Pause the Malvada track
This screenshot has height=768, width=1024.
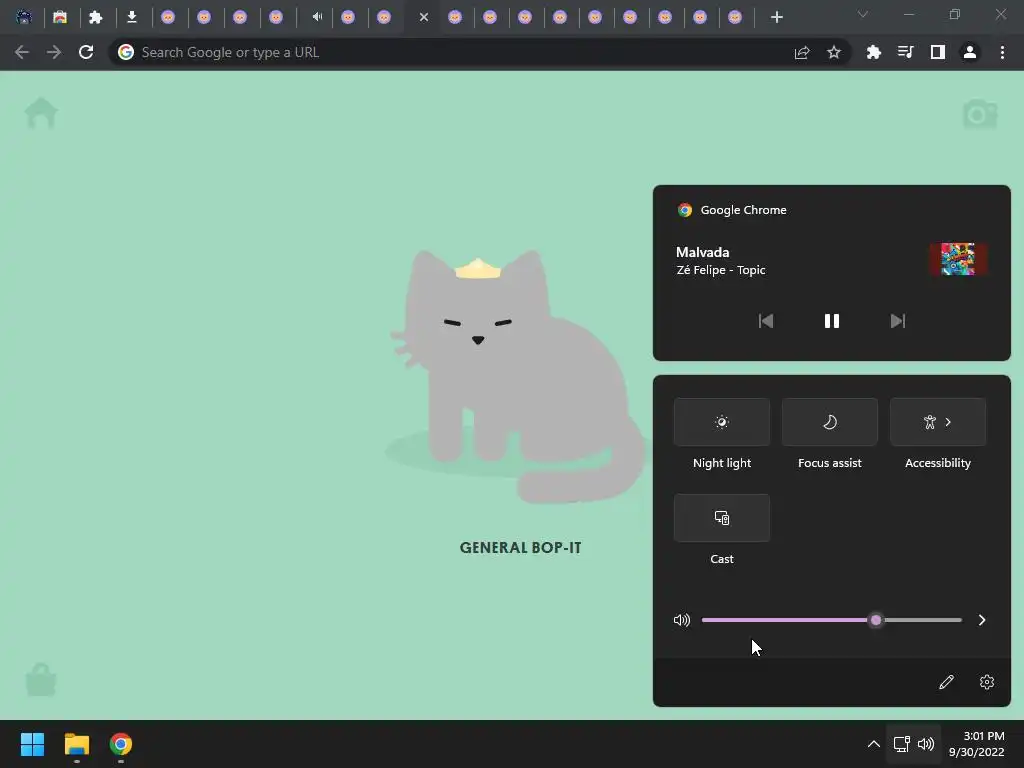tap(831, 321)
